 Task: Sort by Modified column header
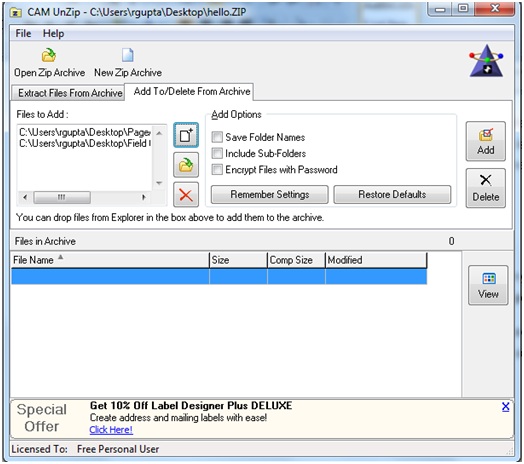[x=376, y=260]
